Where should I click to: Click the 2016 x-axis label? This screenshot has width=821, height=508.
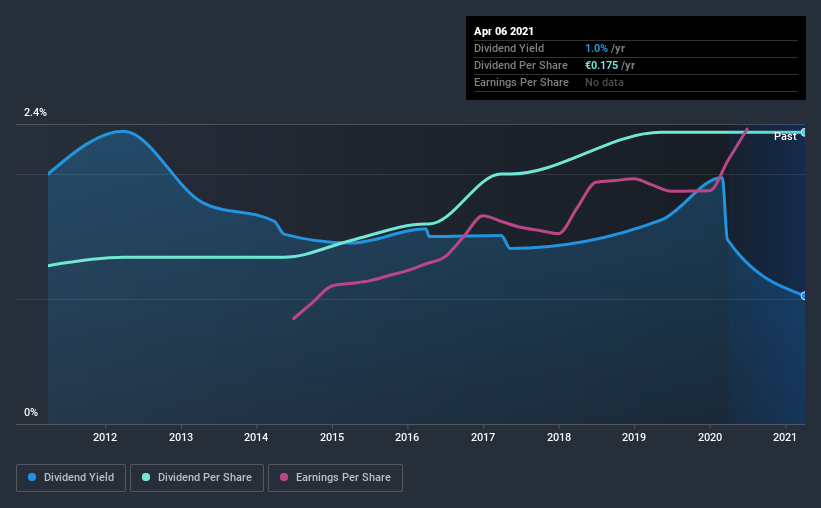[x=407, y=437]
